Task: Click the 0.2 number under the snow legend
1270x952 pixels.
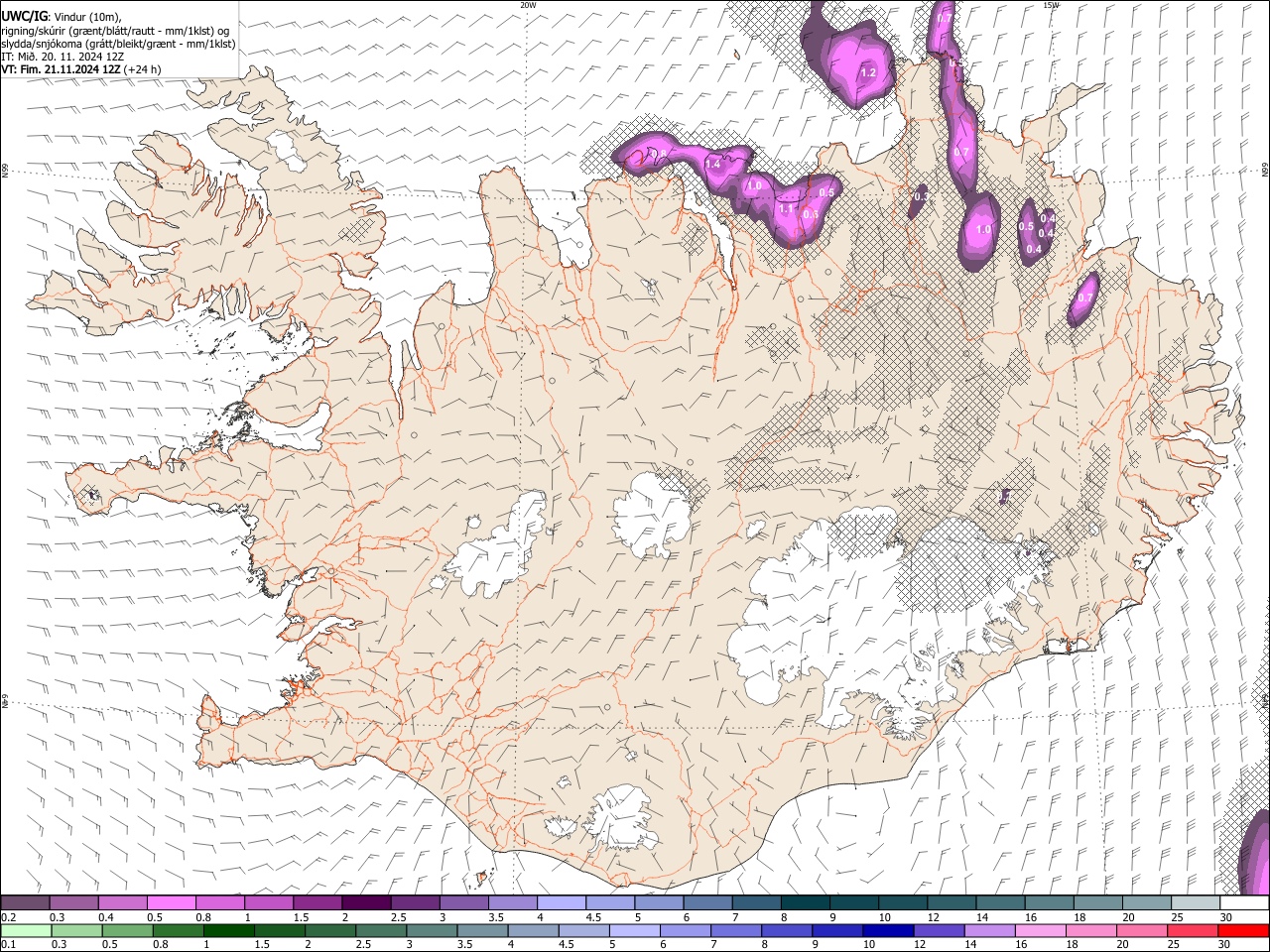Action: 9,917
